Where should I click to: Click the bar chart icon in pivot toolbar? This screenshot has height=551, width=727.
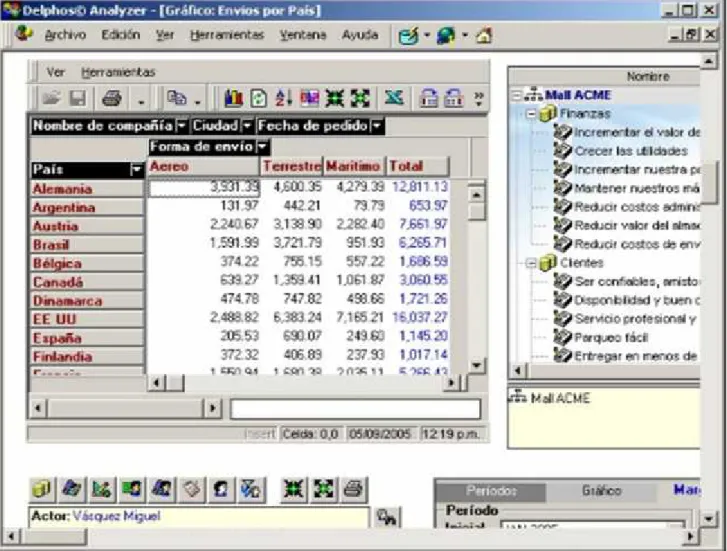[234, 98]
